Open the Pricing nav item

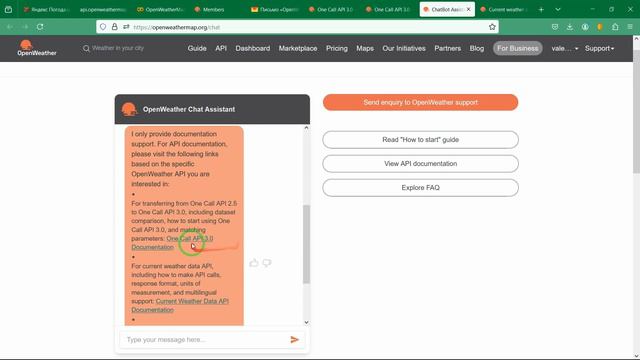[x=337, y=48]
